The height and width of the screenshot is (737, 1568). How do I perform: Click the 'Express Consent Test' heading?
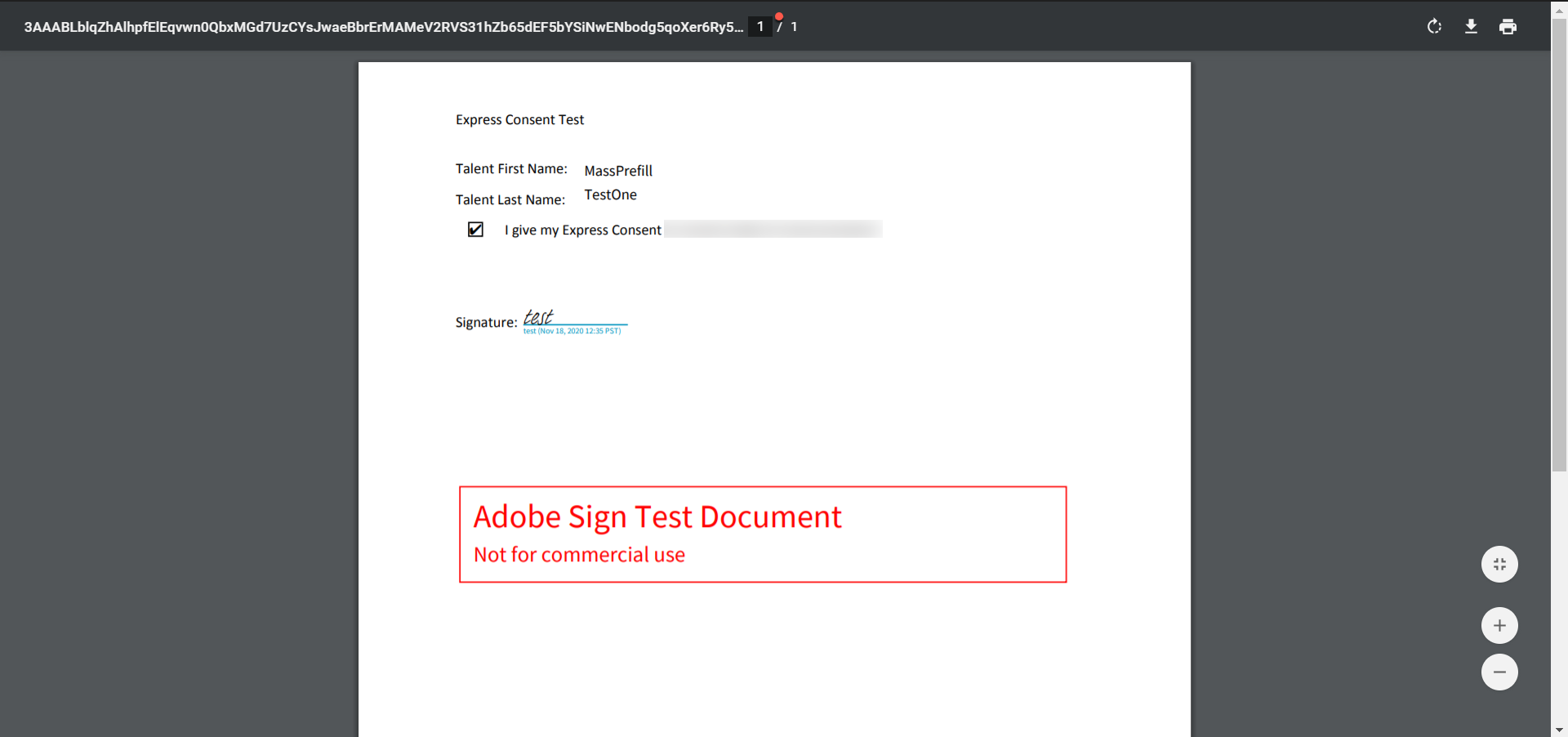tap(519, 120)
